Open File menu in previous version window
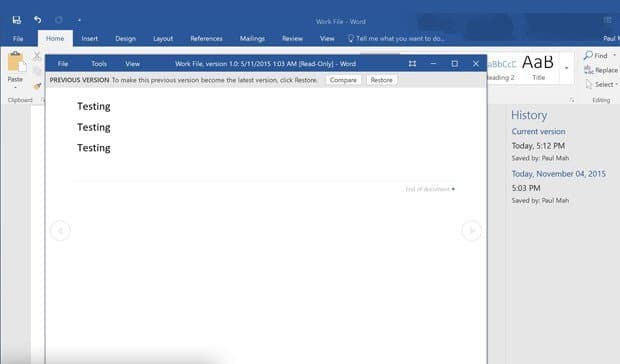This screenshot has height=364, width=620. click(63, 64)
